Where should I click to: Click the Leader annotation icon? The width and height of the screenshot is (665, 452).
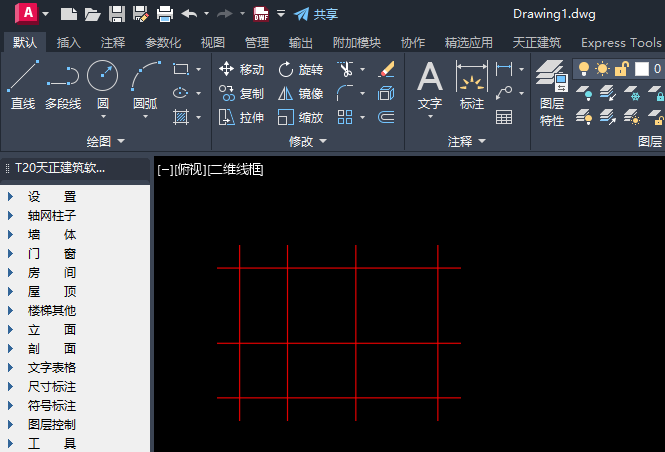click(504, 93)
